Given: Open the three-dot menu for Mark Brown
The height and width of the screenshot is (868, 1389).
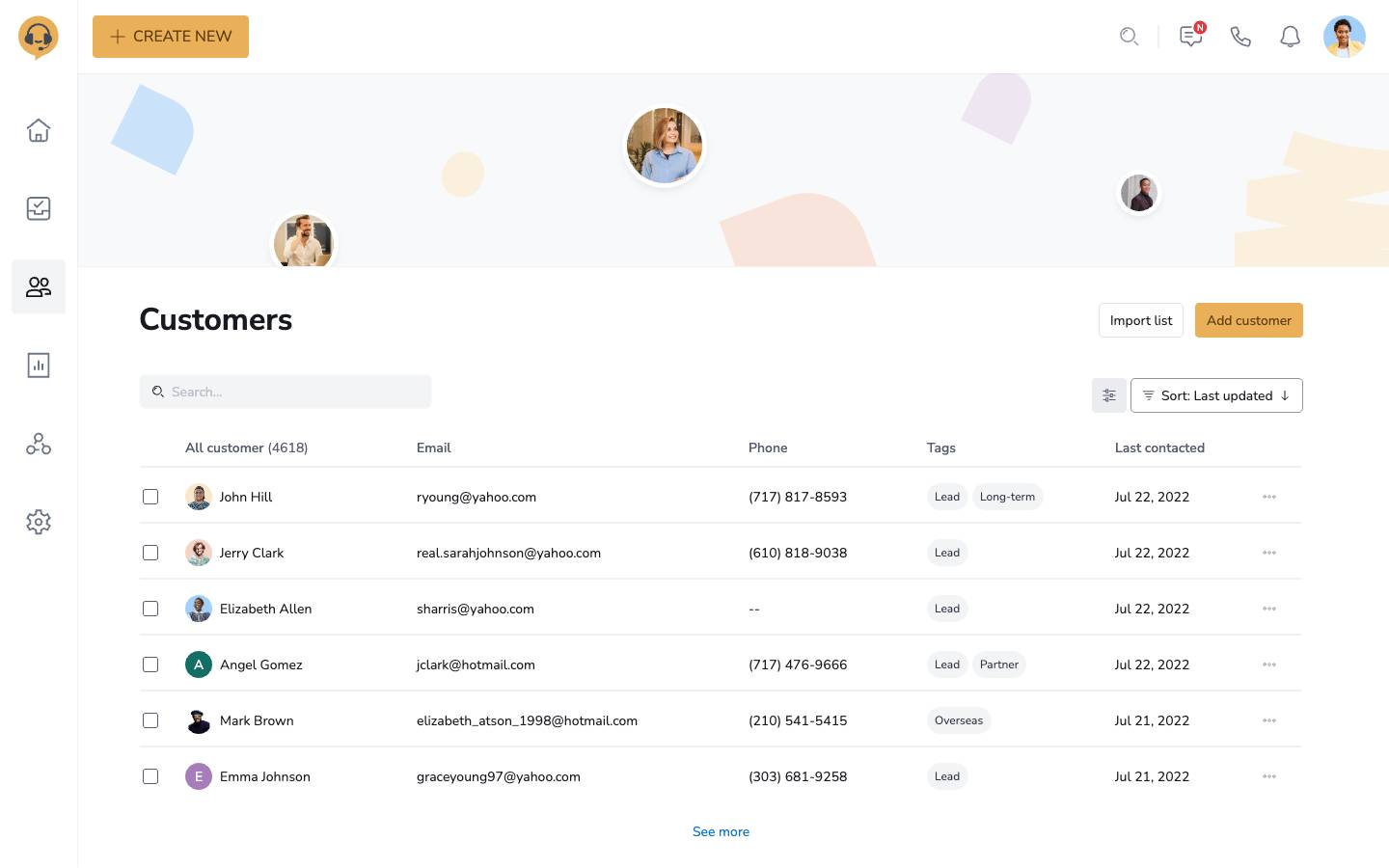Looking at the screenshot, I should (1269, 720).
